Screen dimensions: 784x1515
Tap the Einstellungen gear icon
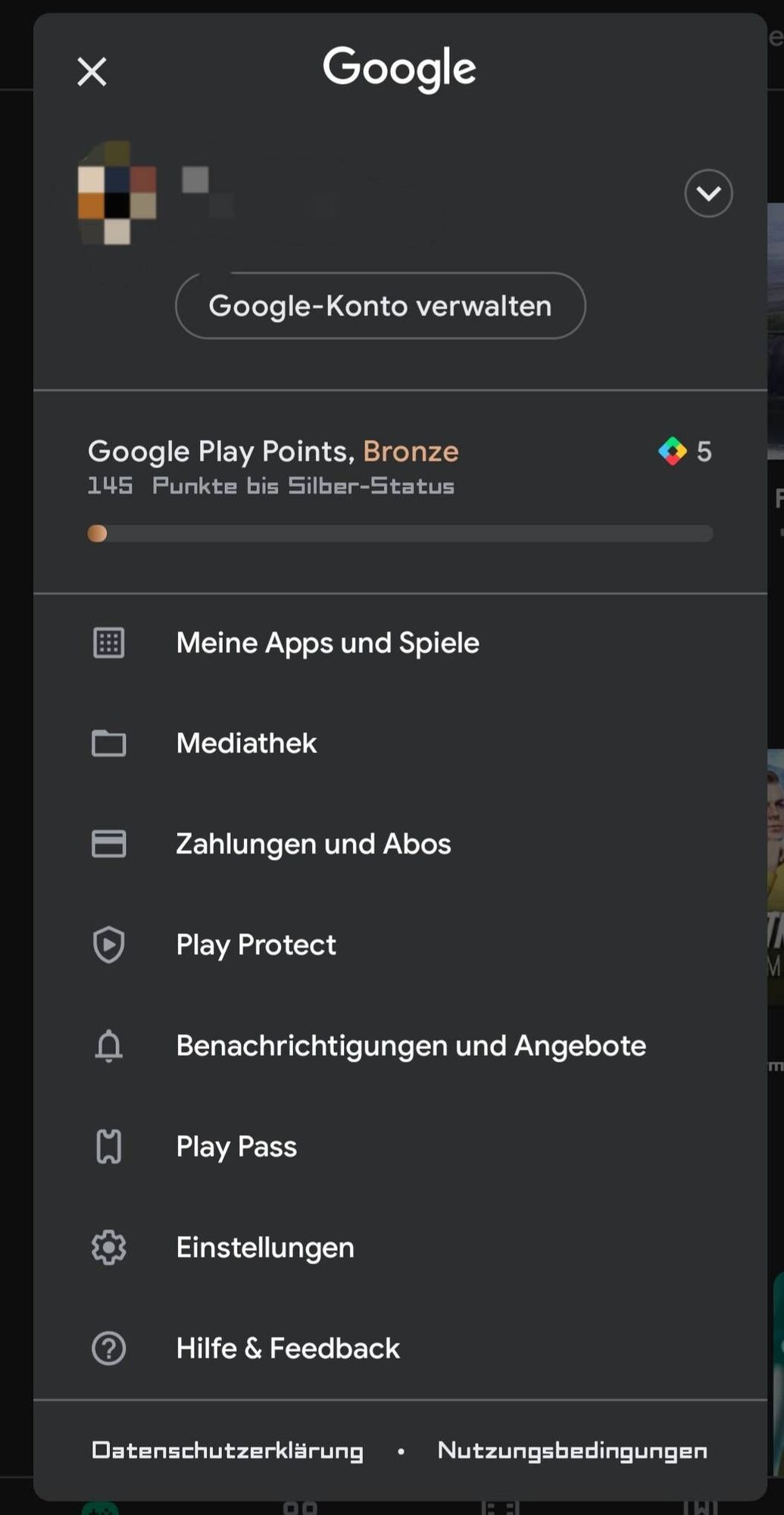click(108, 1248)
